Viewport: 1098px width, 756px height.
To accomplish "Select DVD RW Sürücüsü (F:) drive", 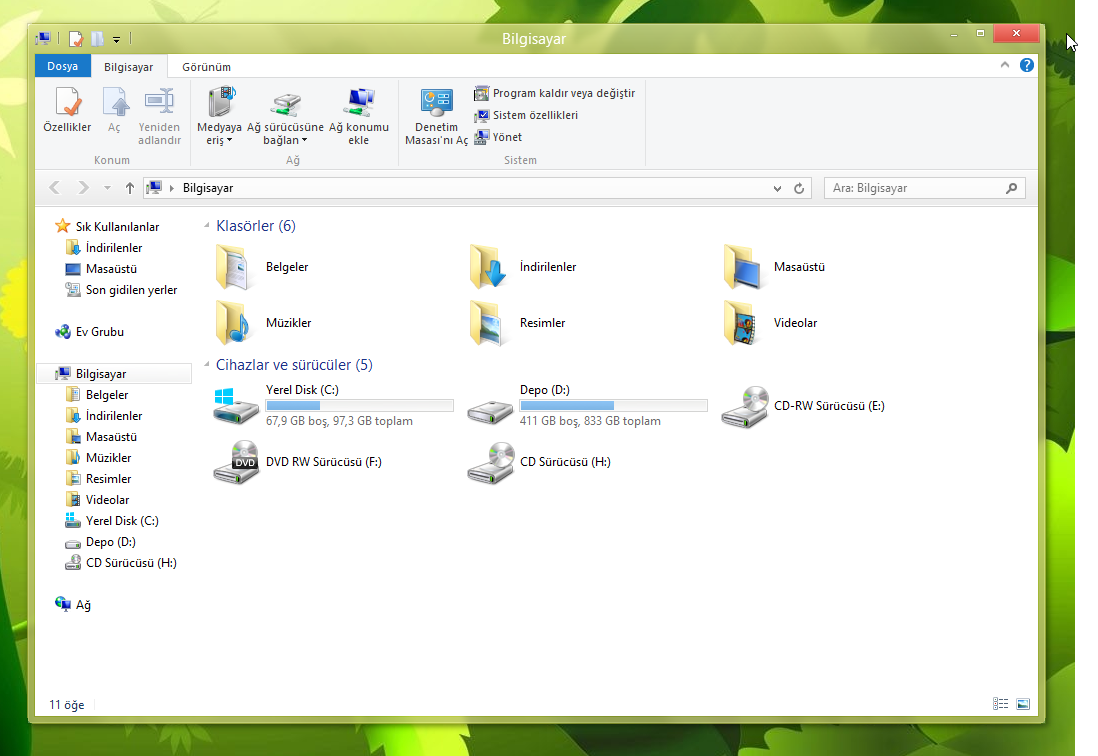I will (x=236, y=462).
